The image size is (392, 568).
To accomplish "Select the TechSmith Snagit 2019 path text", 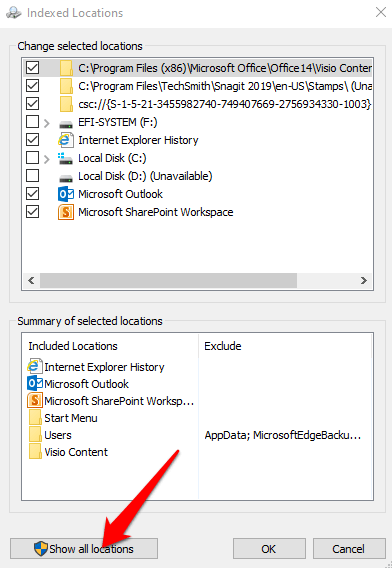I will coord(225,86).
